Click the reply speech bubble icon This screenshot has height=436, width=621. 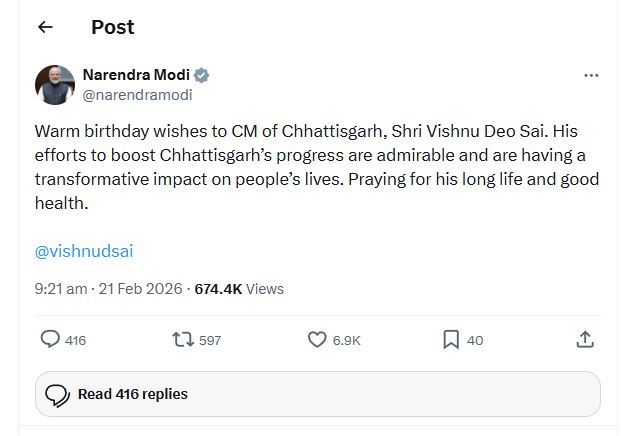[50, 340]
